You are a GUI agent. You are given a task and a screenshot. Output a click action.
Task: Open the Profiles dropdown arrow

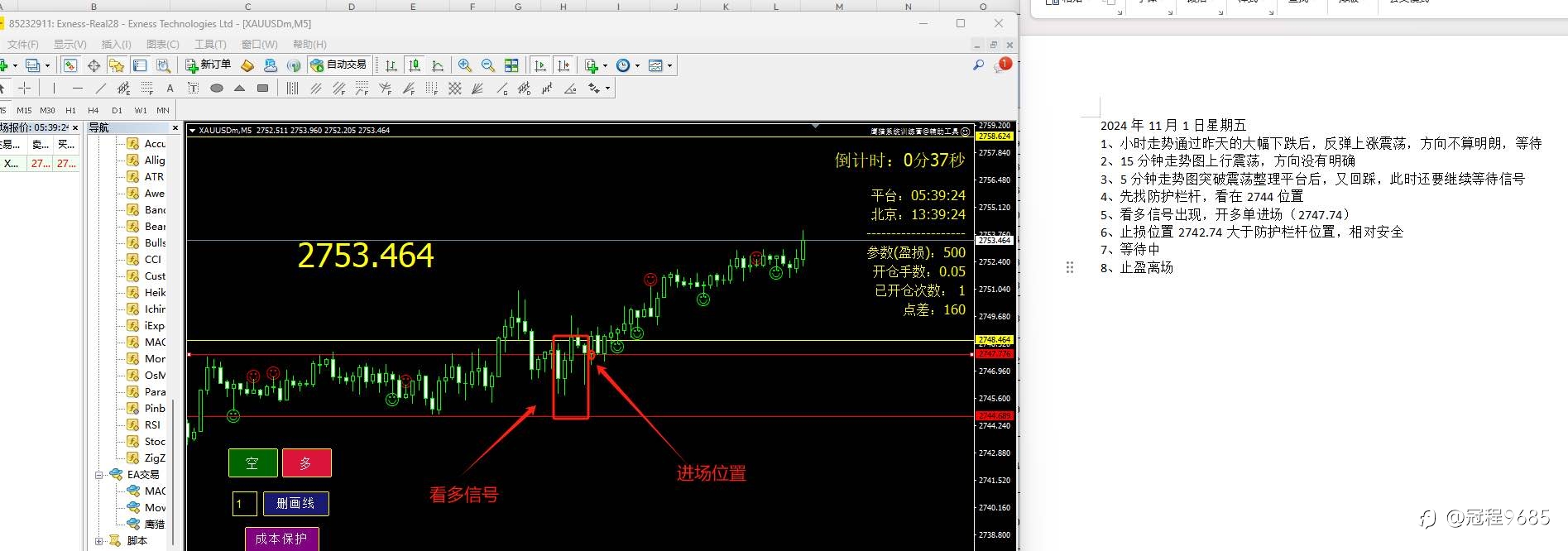click(47, 65)
